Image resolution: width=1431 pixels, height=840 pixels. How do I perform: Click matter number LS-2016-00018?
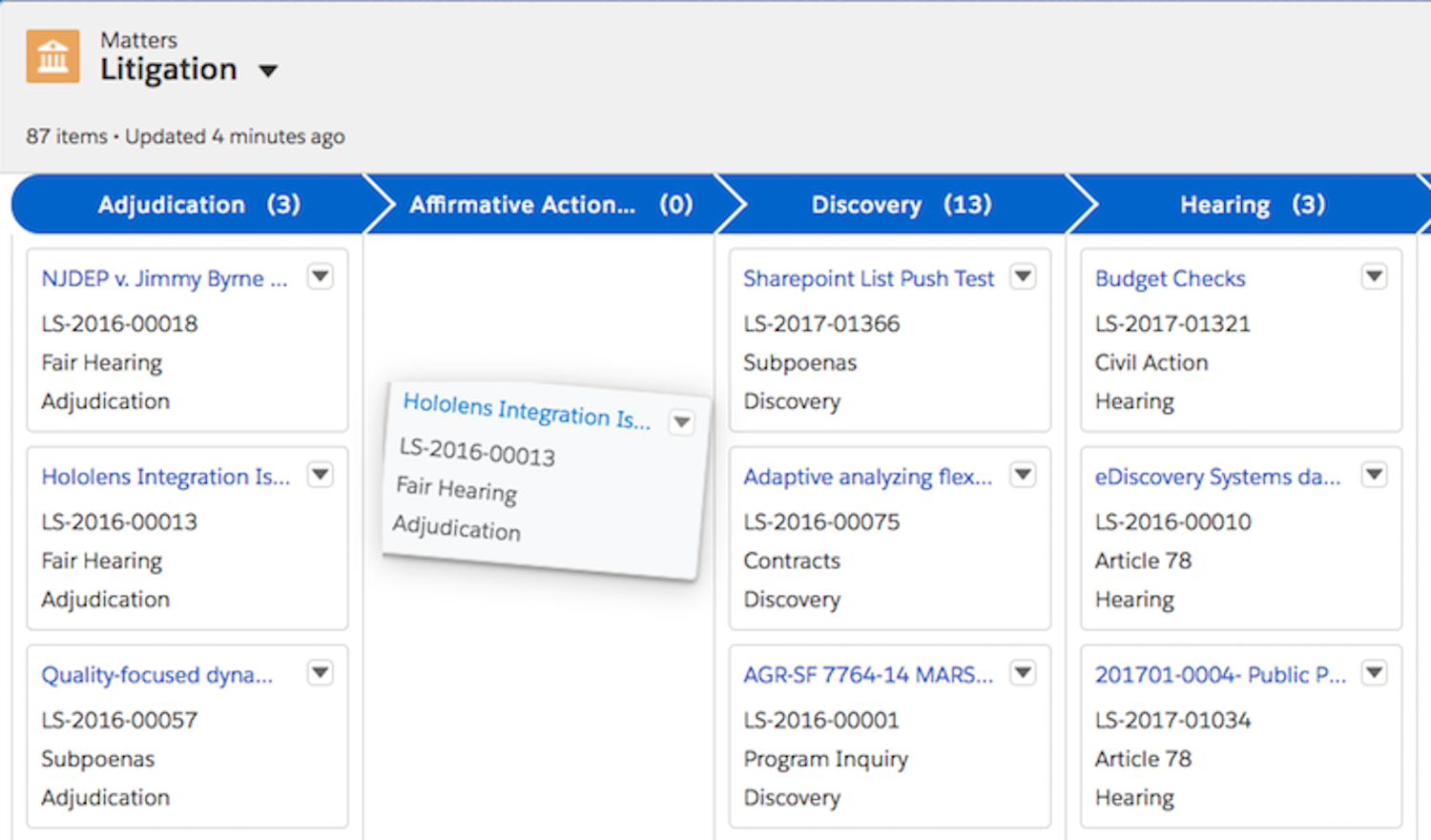[x=120, y=324]
